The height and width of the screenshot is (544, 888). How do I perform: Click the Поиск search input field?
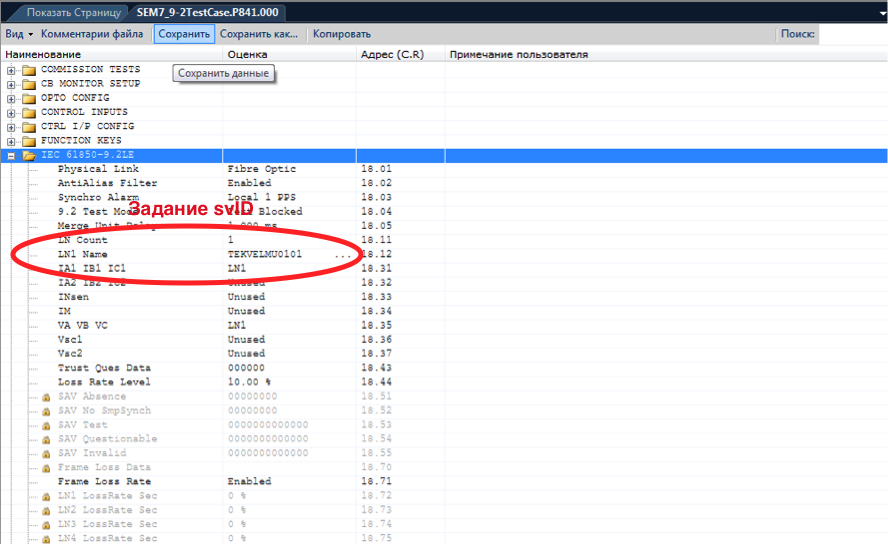852,34
